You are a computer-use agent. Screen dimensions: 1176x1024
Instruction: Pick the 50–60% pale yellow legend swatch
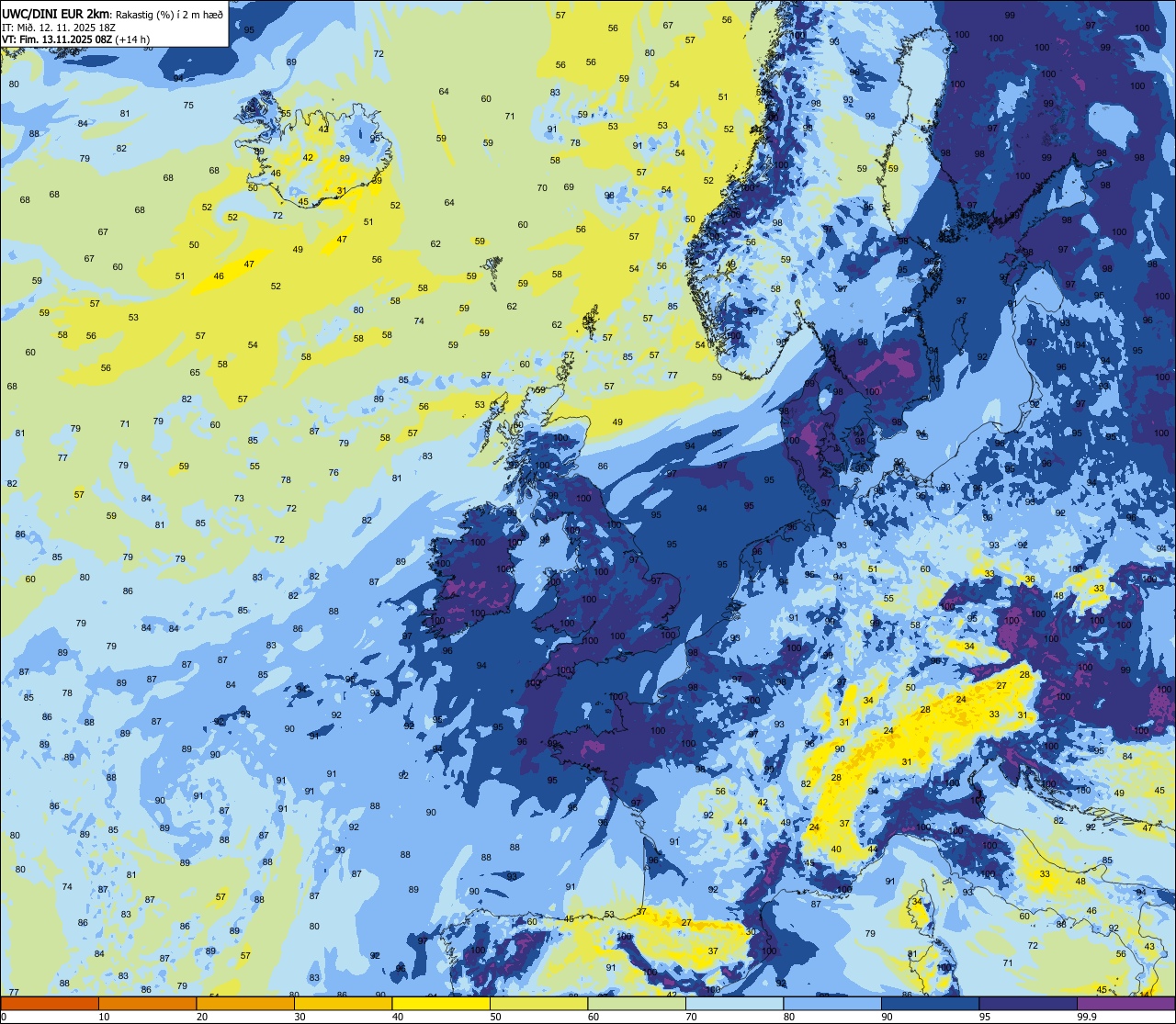click(x=538, y=1003)
